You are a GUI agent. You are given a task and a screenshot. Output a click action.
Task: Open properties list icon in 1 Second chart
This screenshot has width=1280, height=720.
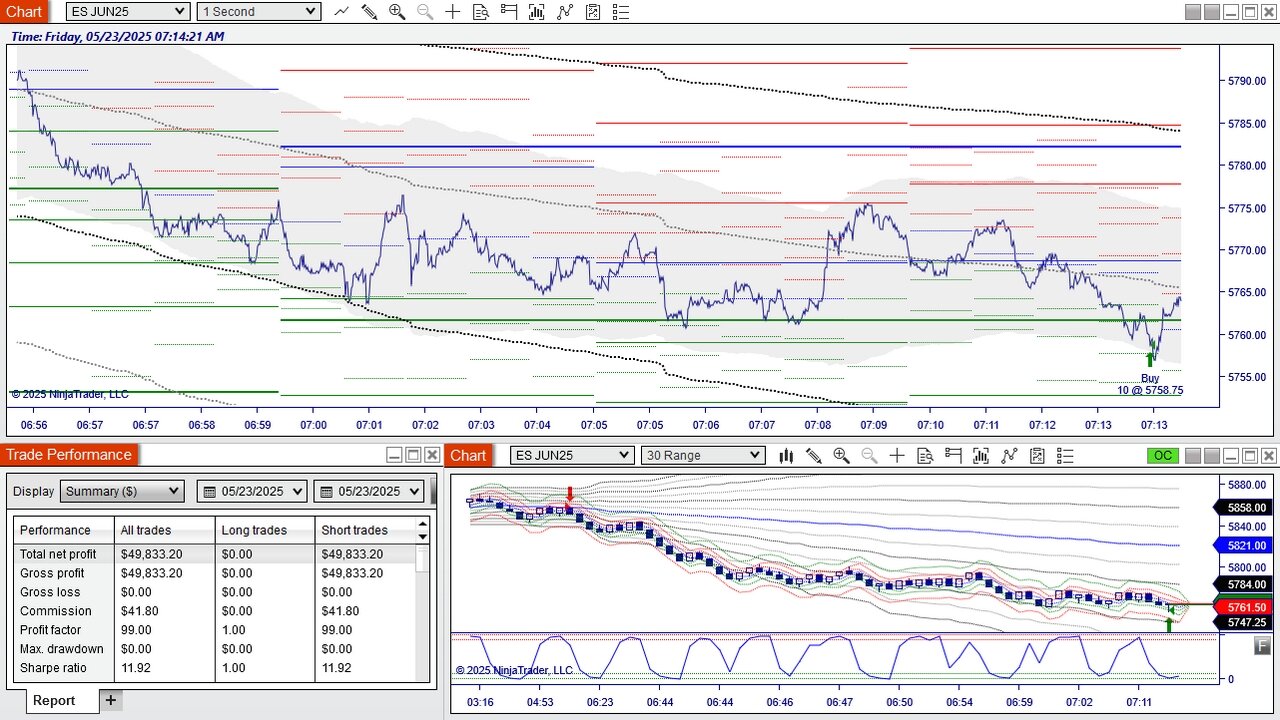[621, 12]
